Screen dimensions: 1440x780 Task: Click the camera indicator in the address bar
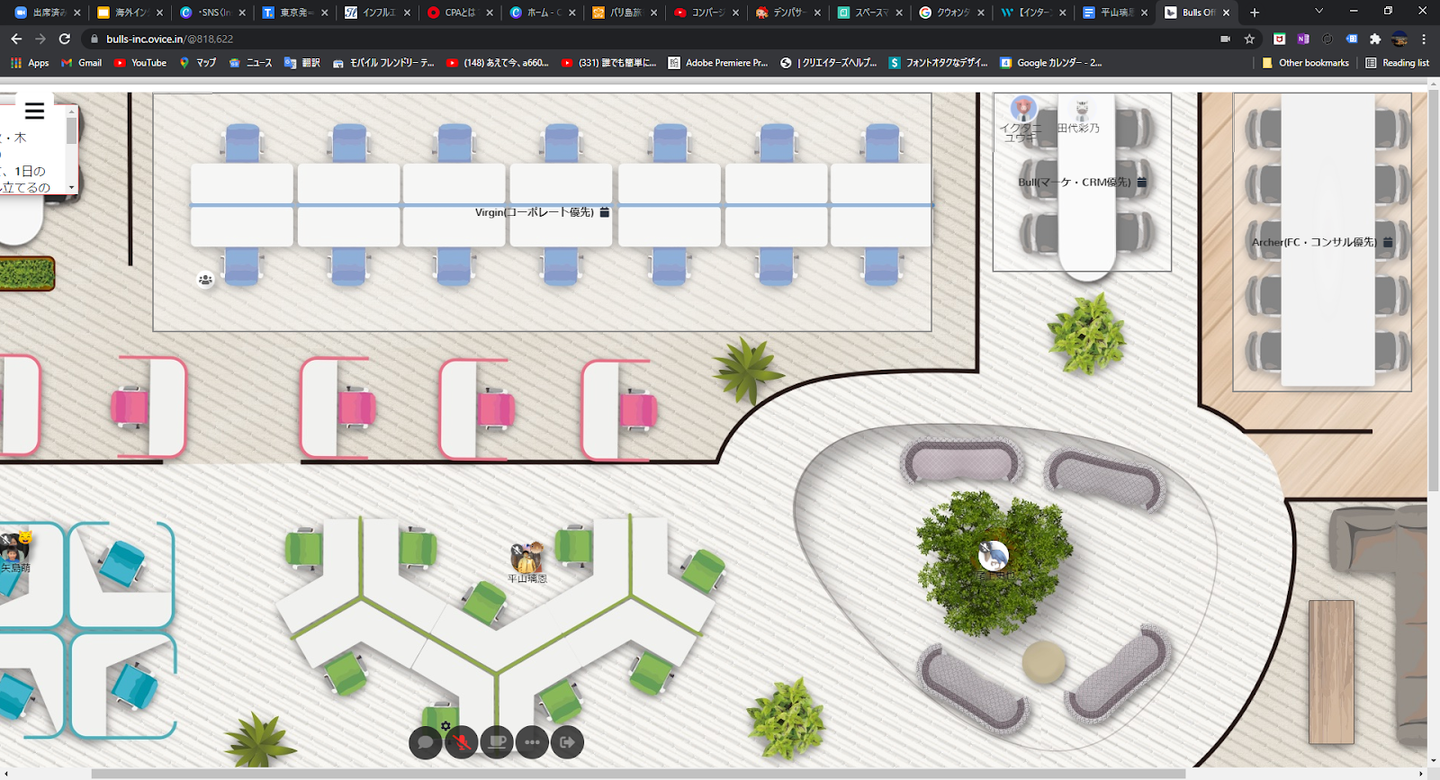click(1225, 38)
